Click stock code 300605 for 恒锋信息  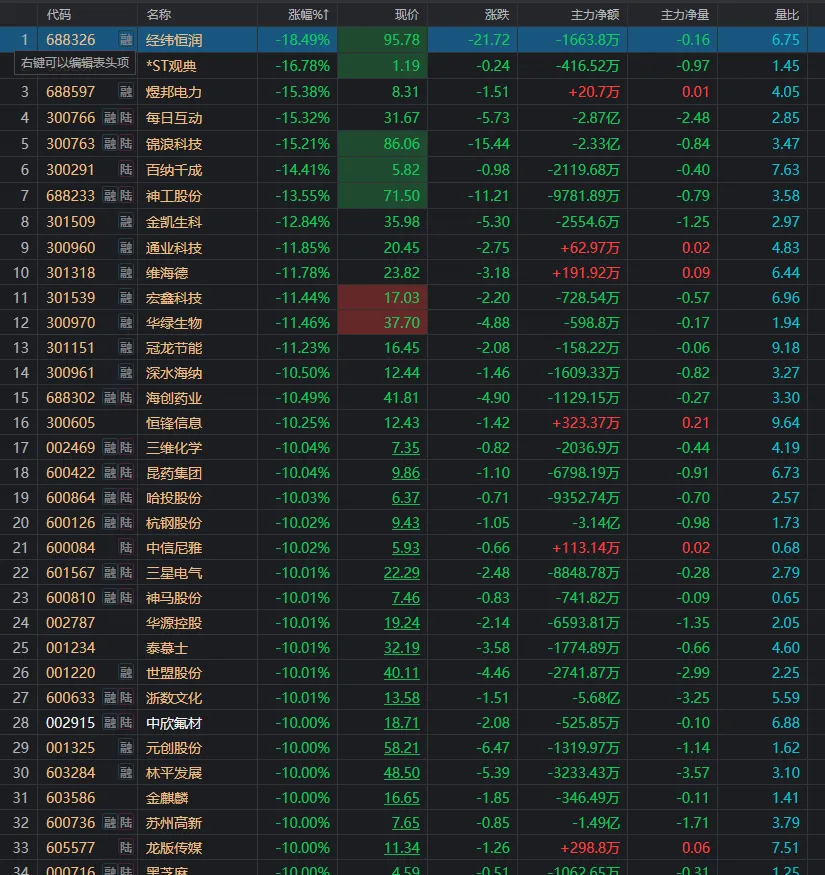(x=70, y=423)
